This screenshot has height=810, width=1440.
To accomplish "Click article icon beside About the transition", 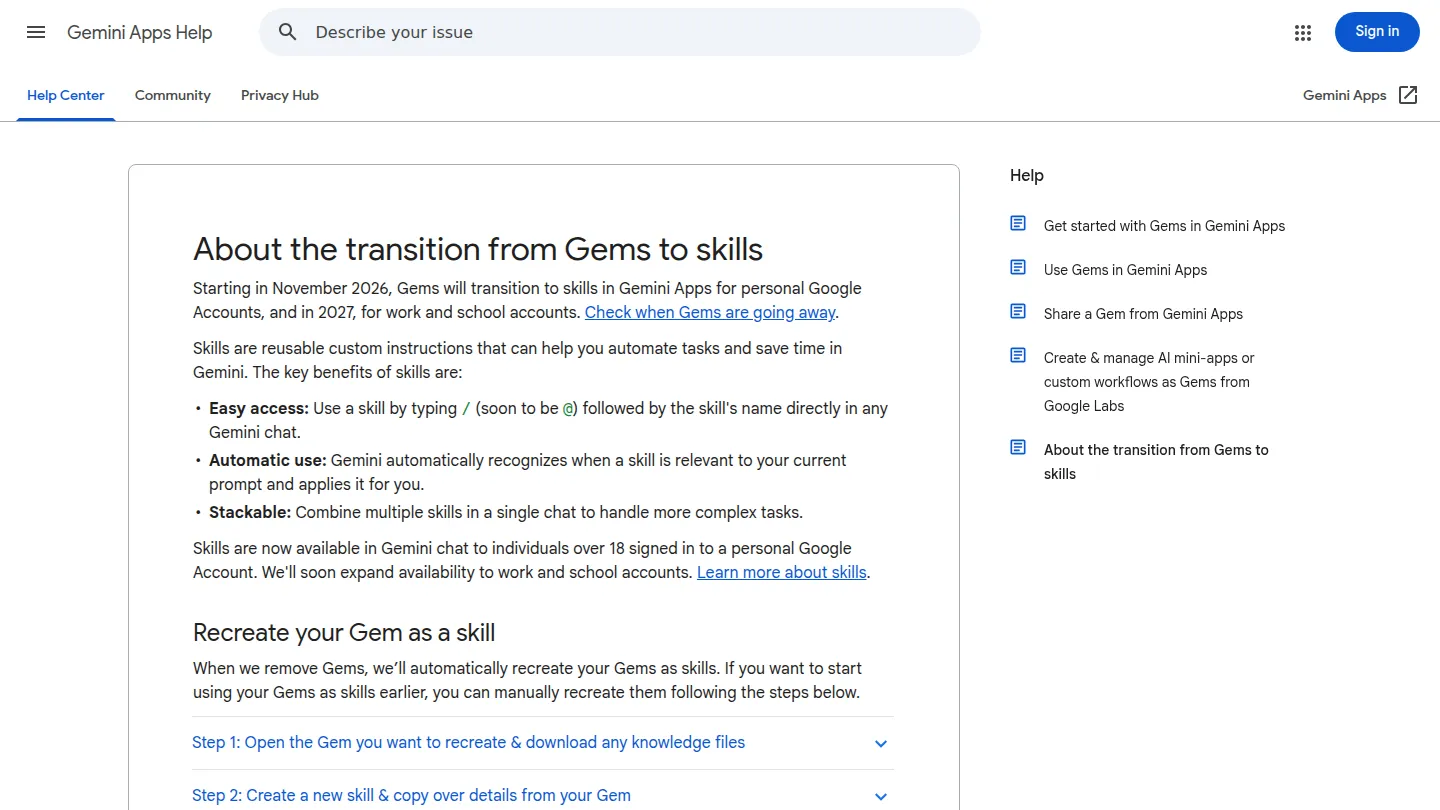I will point(1018,448).
